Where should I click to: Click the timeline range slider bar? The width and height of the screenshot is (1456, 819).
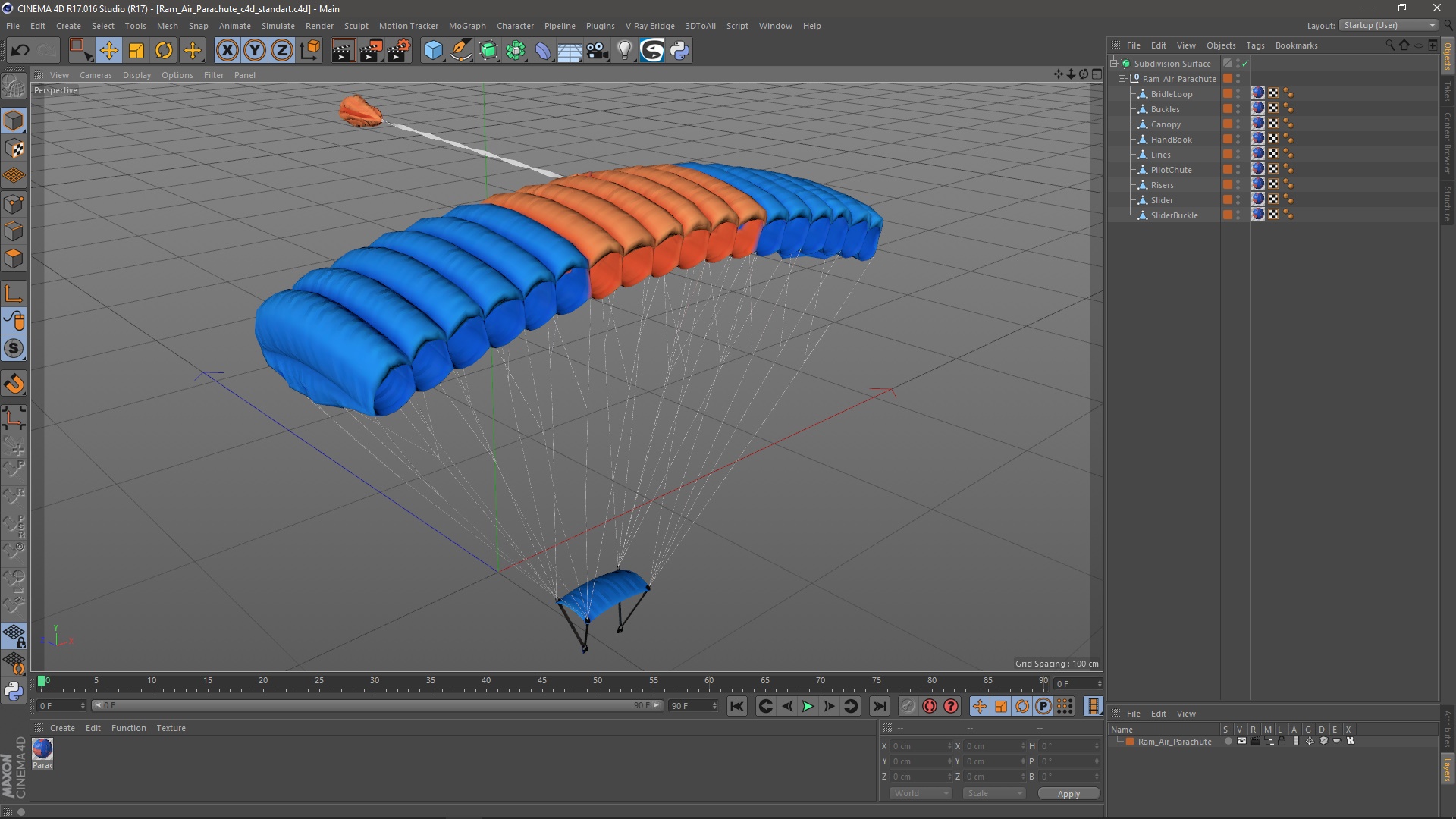point(377,706)
